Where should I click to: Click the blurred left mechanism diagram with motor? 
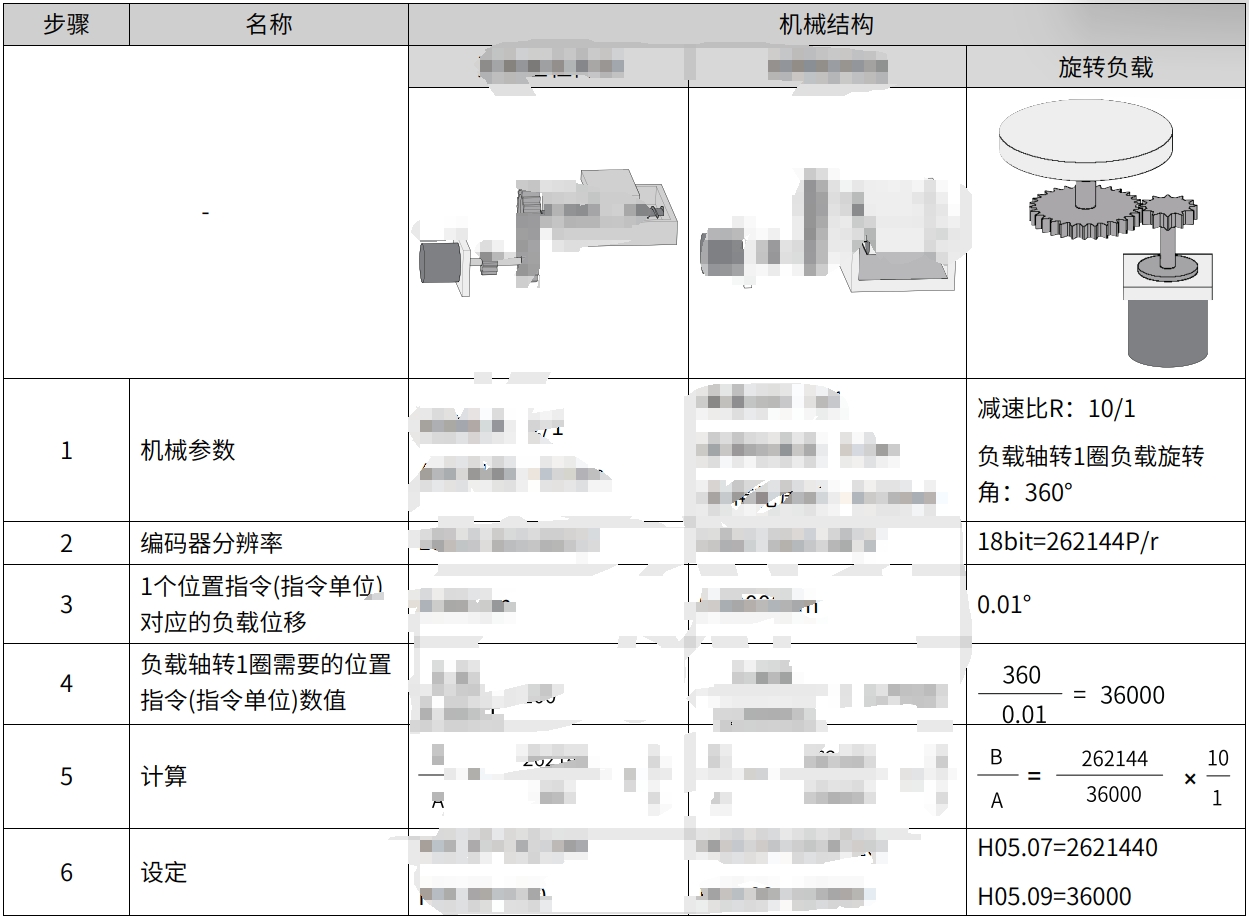[546, 234]
